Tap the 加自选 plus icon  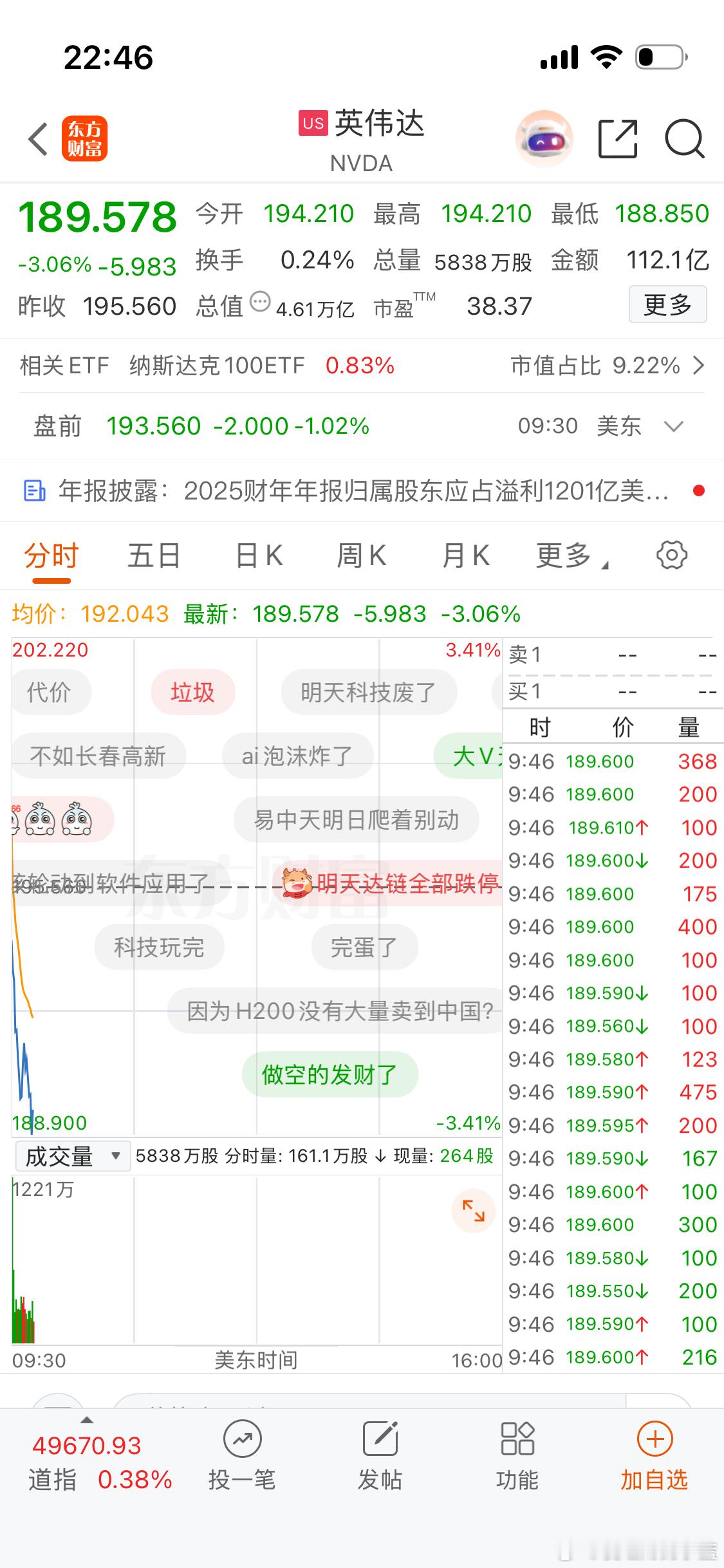pyautogui.click(x=655, y=1439)
